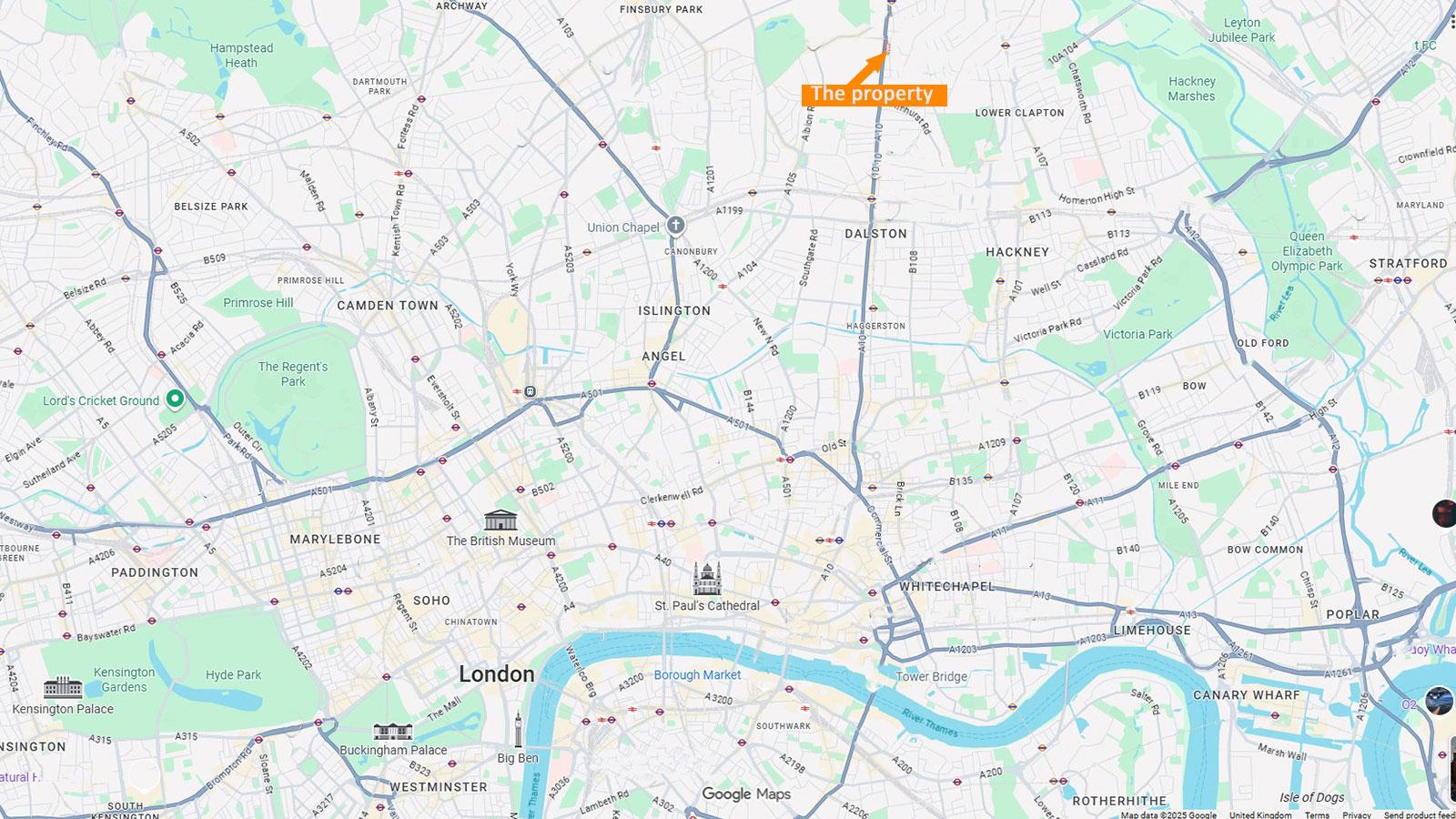Open the Terms link in footer
Viewport: 1456px width, 819px height.
coord(1317,814)
